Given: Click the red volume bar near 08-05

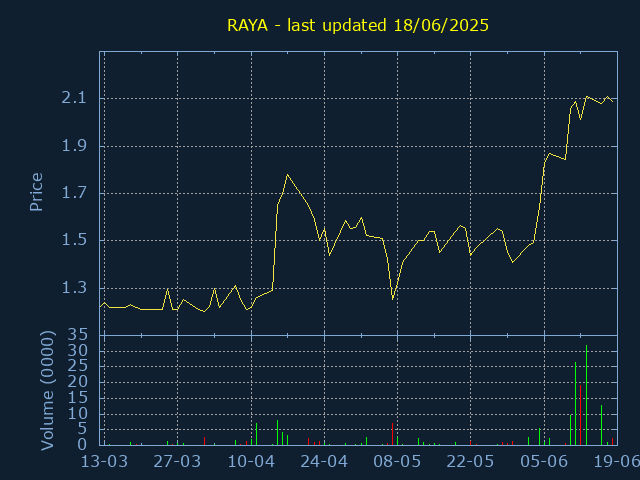Looking at the screenshot, I should [x=392, y=434].
